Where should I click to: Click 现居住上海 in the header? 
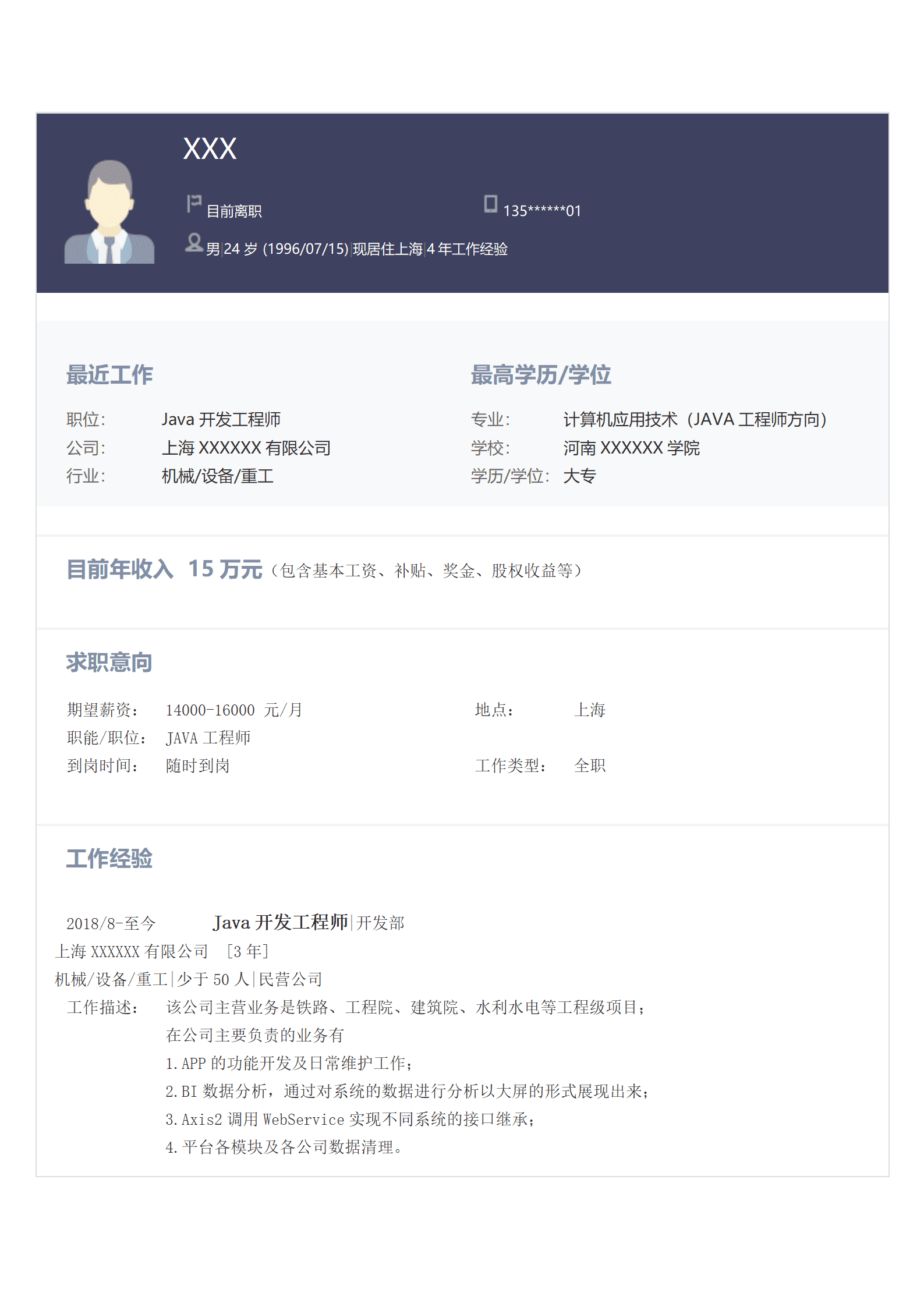point(388,249)
